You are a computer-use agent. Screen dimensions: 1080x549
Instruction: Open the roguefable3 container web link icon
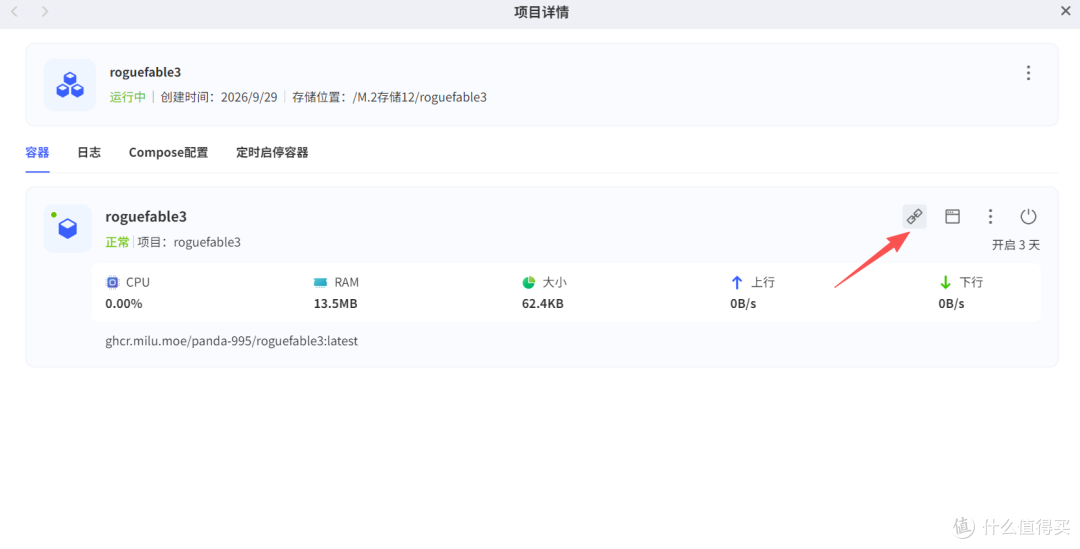coord(914,216)
